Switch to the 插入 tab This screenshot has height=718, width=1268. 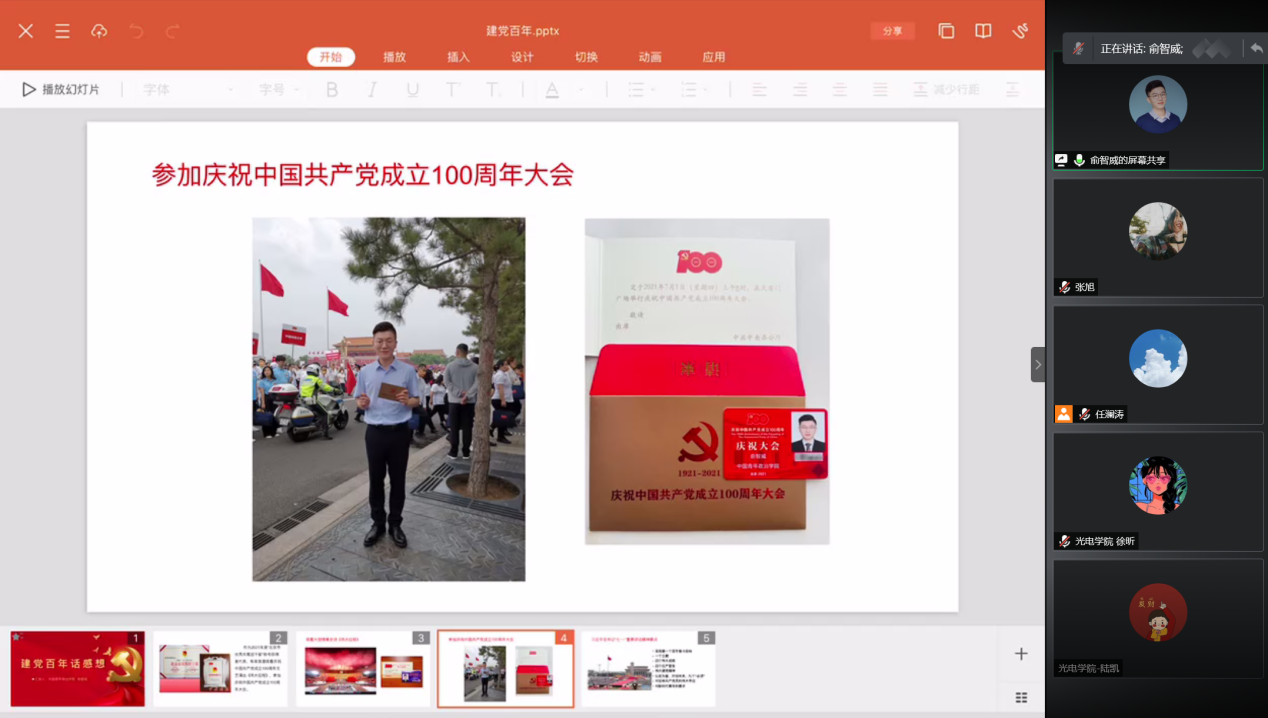coord(458,57)
